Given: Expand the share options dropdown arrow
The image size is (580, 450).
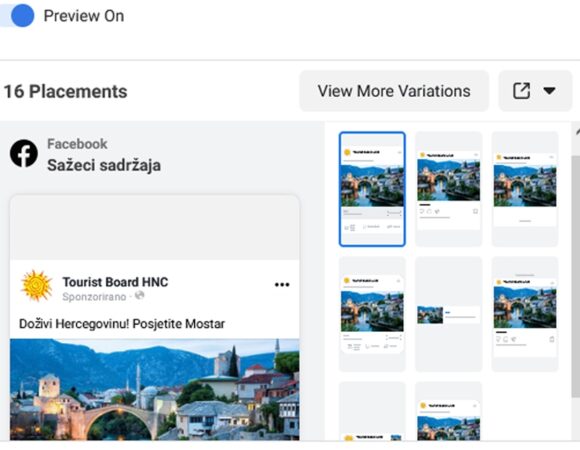Looking at the screenshot, I should pos(549,91).
